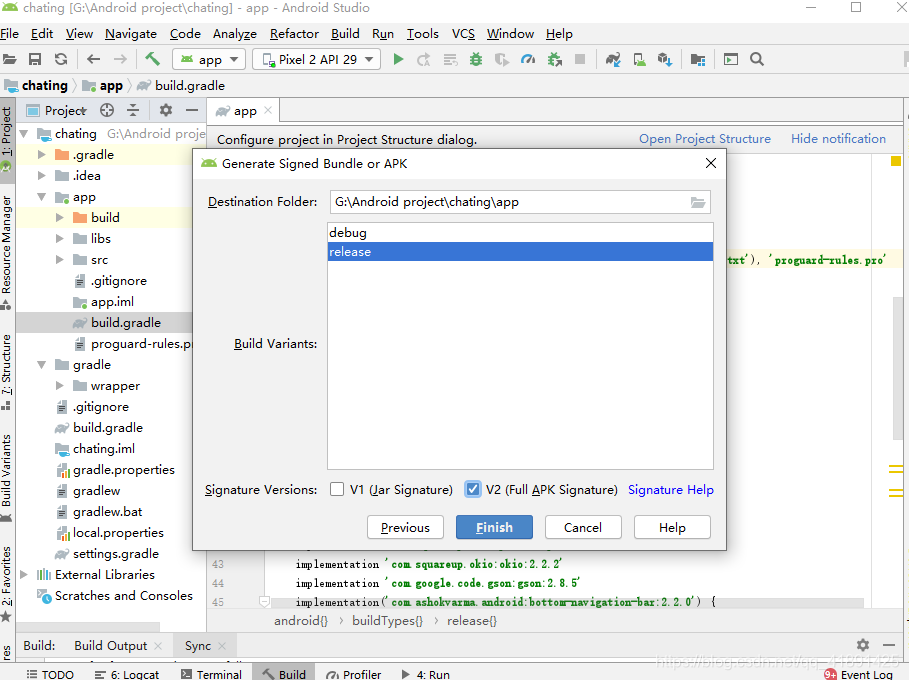Expand the src folder
The height and width of the screenshot is (680, 909).
[x=59, y=260]
